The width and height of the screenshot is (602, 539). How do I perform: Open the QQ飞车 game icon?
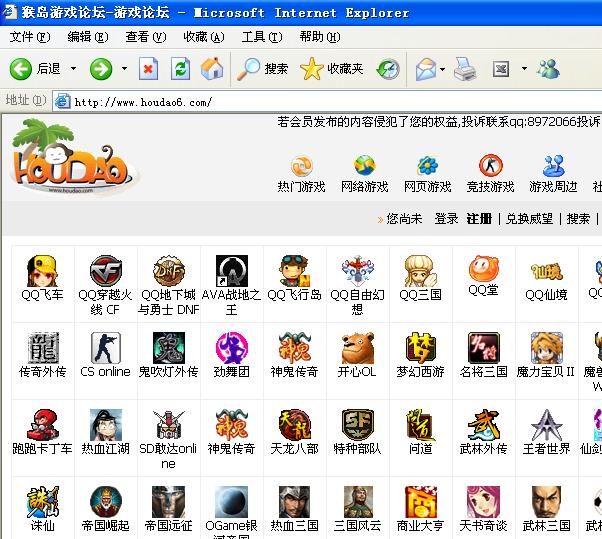coord(42,271)
